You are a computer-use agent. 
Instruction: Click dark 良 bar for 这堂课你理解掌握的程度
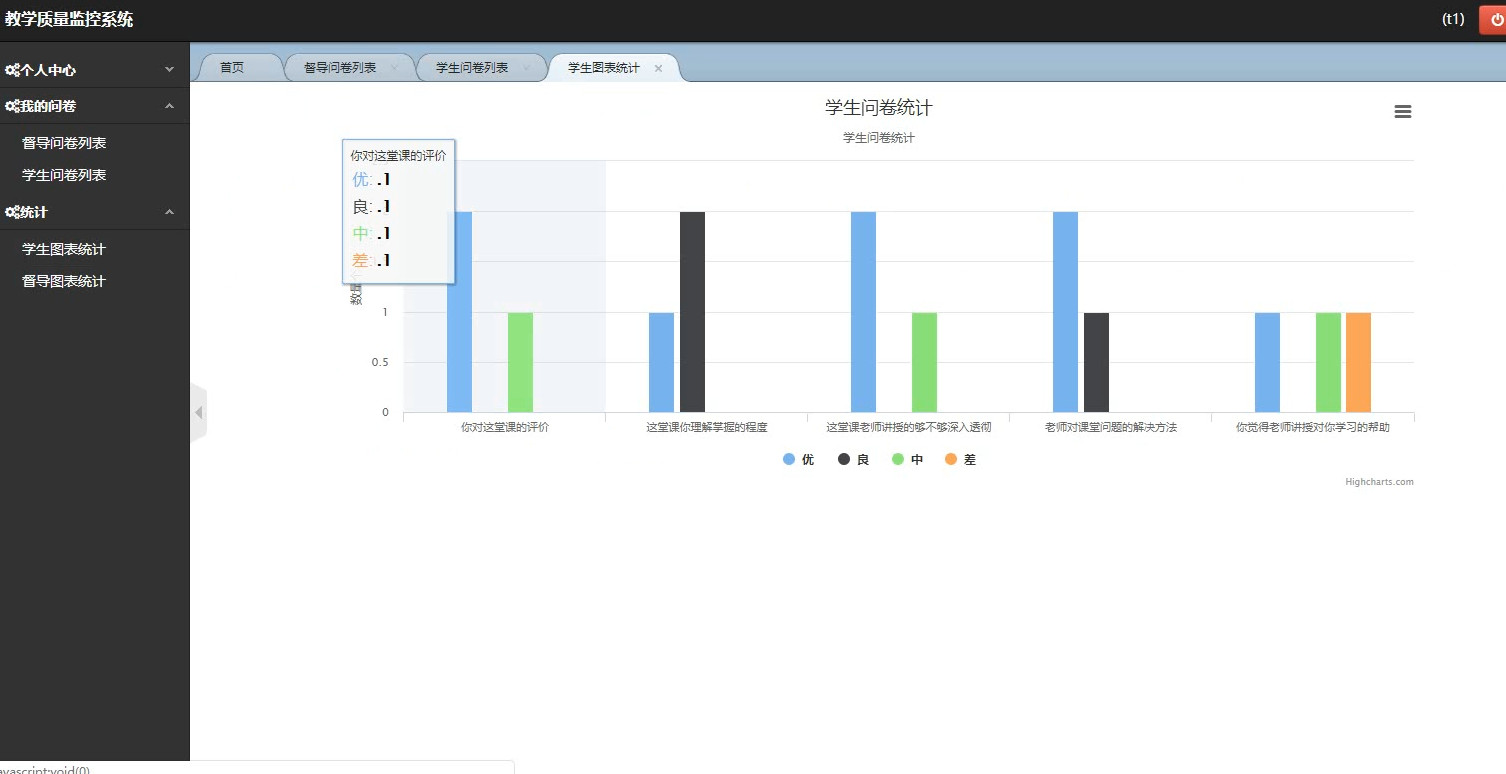coord(692,312)
